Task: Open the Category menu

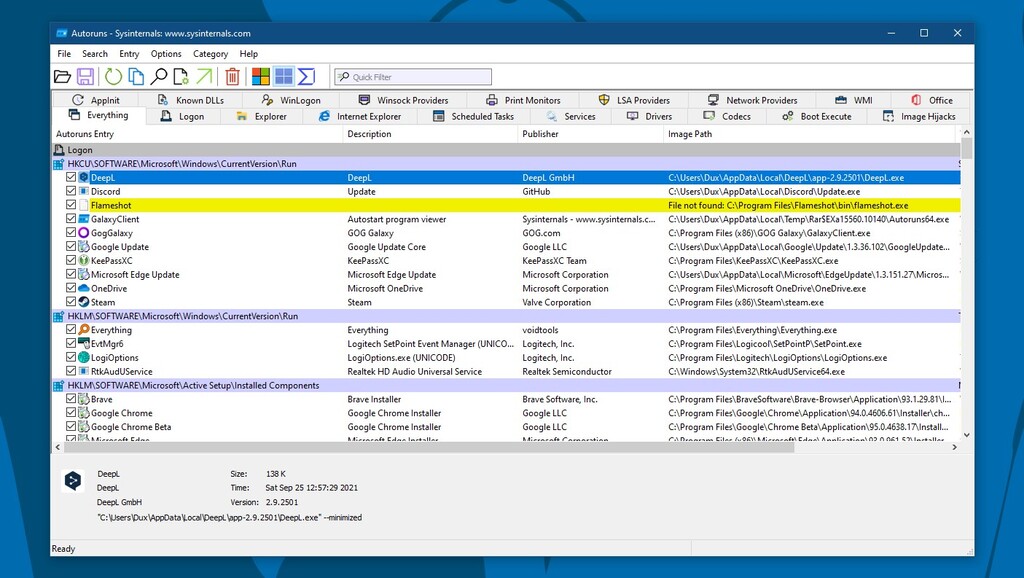Action: (210, 53)
